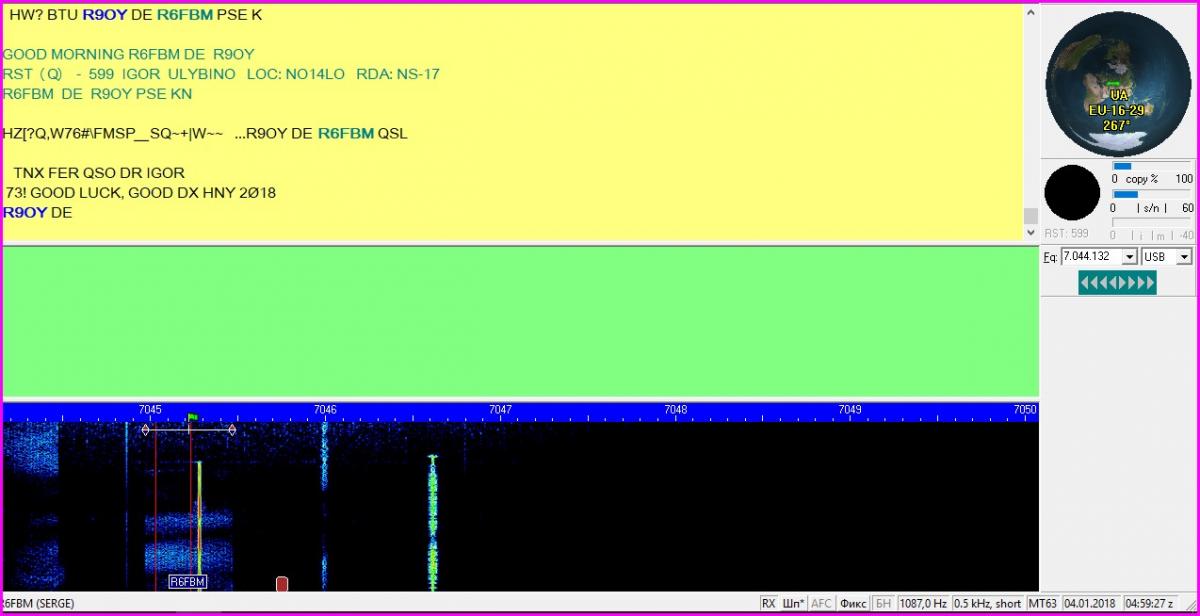This screenshot has width=1200, height=616.
Task: Click the black signal indicator circle
Action: coord(1072,193)
